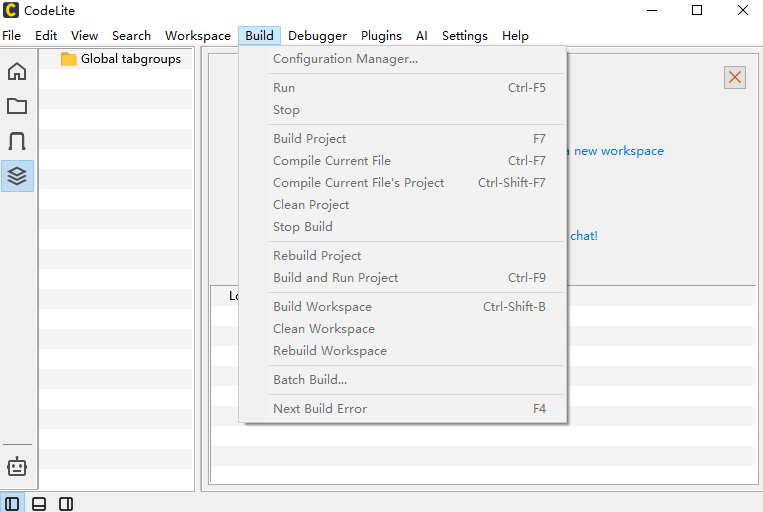The image size is (763, 512).
Task: Close the welcome page with red X
Action: tap(735, 77)
